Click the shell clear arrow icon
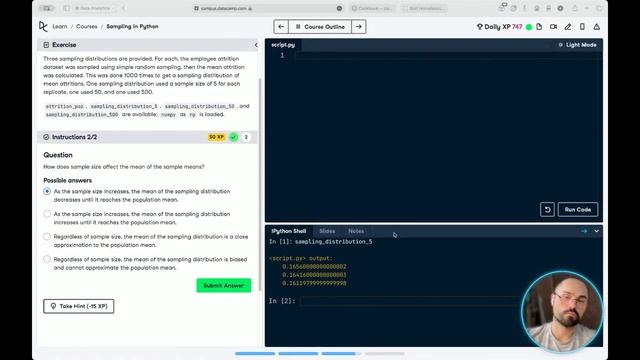The width and height of the screenshot is (640, 360). (584, 231)
